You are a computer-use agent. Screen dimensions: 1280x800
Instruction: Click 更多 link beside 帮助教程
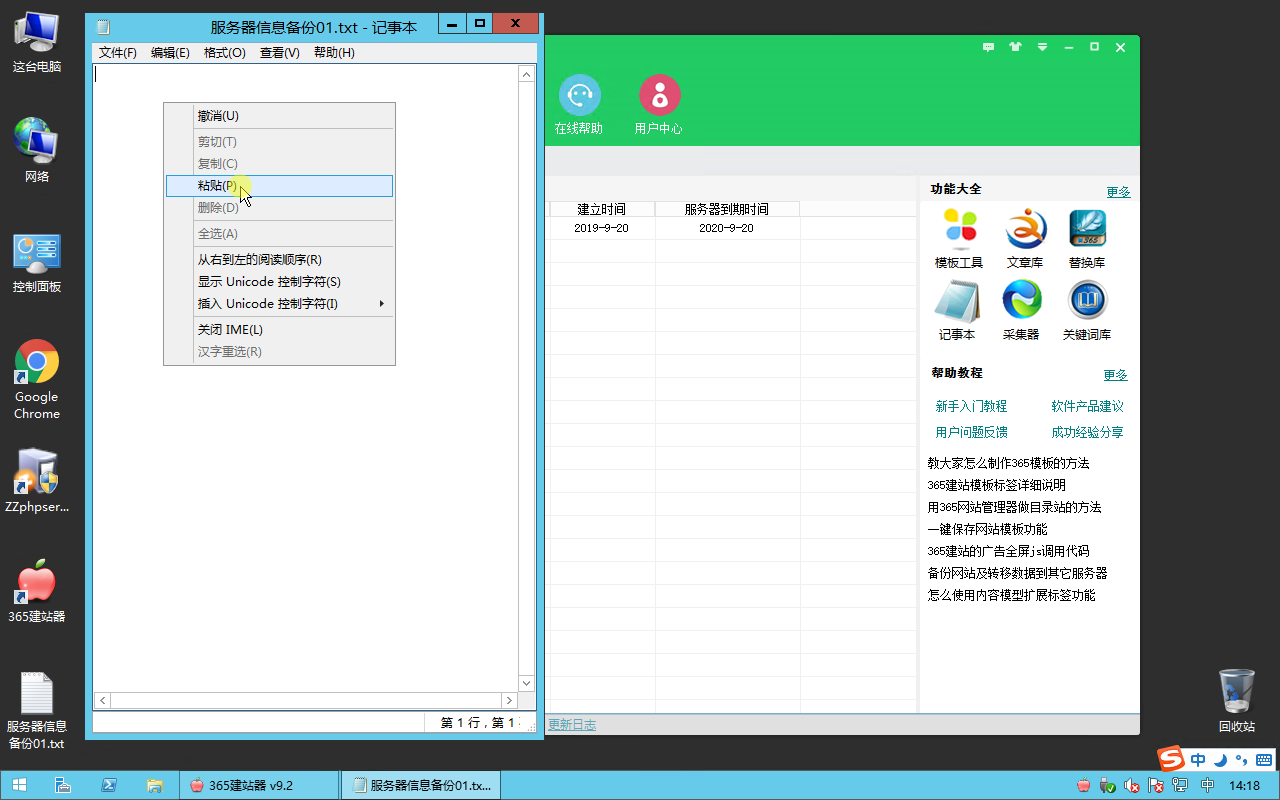(x=1116, y=375)
